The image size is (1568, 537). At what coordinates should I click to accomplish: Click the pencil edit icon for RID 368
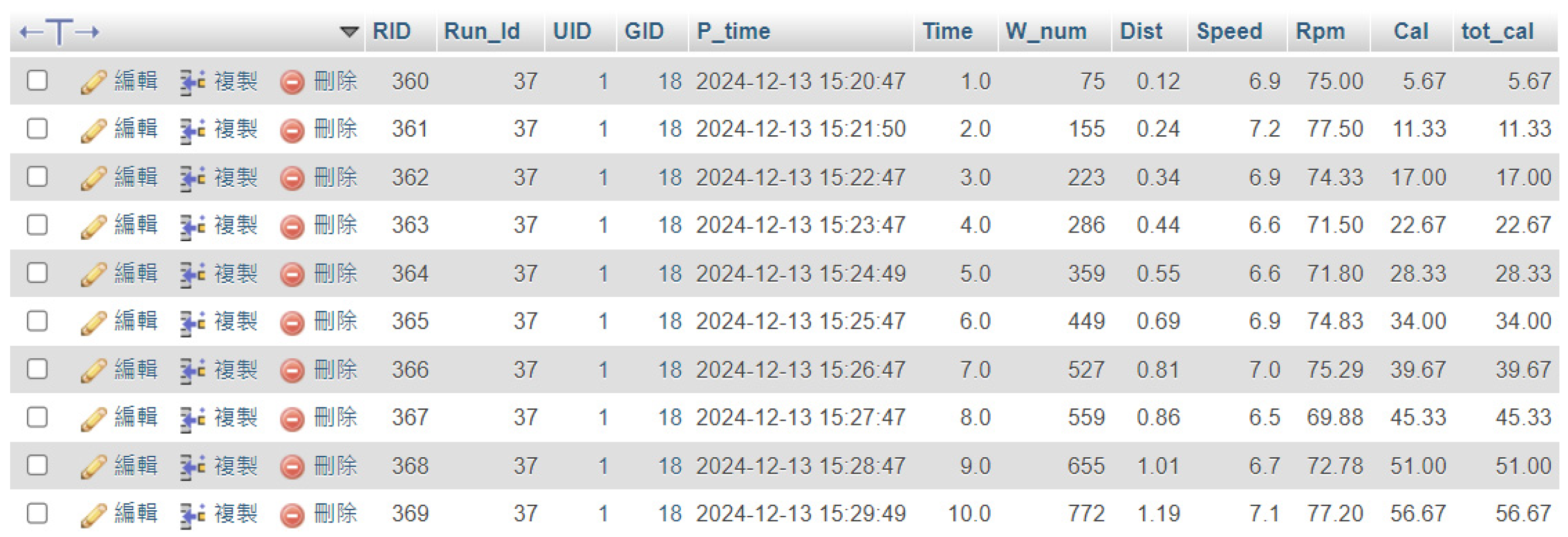[x=93, y=466]
